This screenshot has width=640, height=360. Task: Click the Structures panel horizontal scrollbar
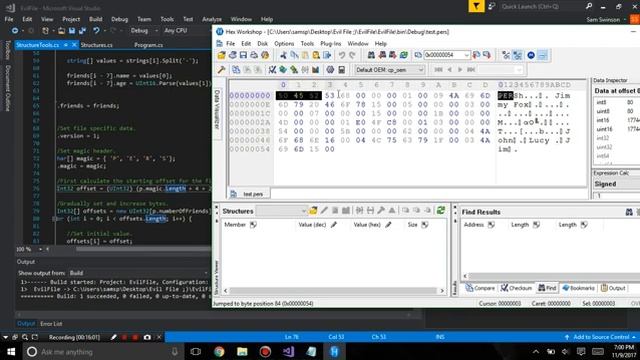pyautogui.click(x=333, y=291)
